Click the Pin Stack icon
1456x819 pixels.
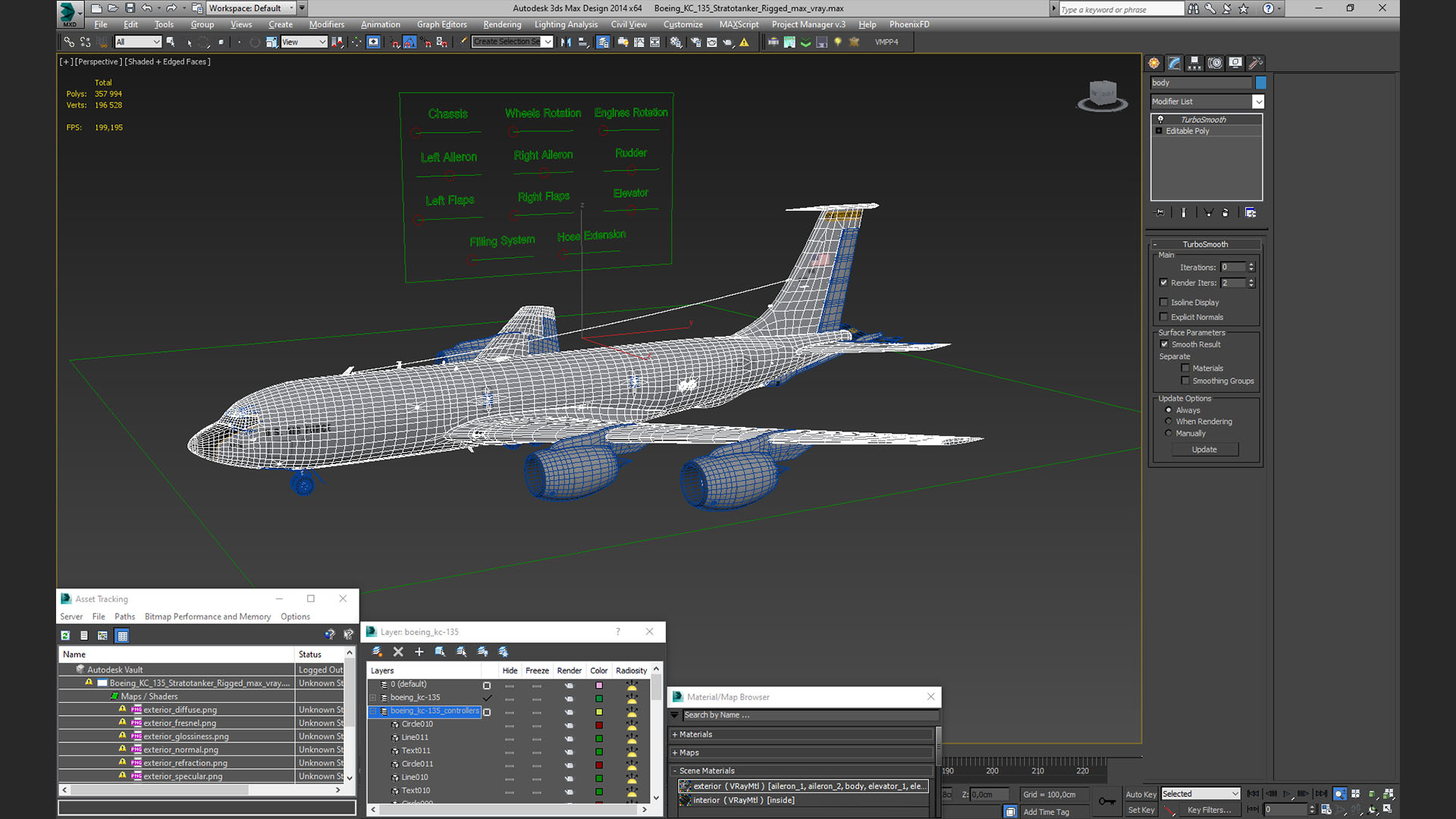1159,212
